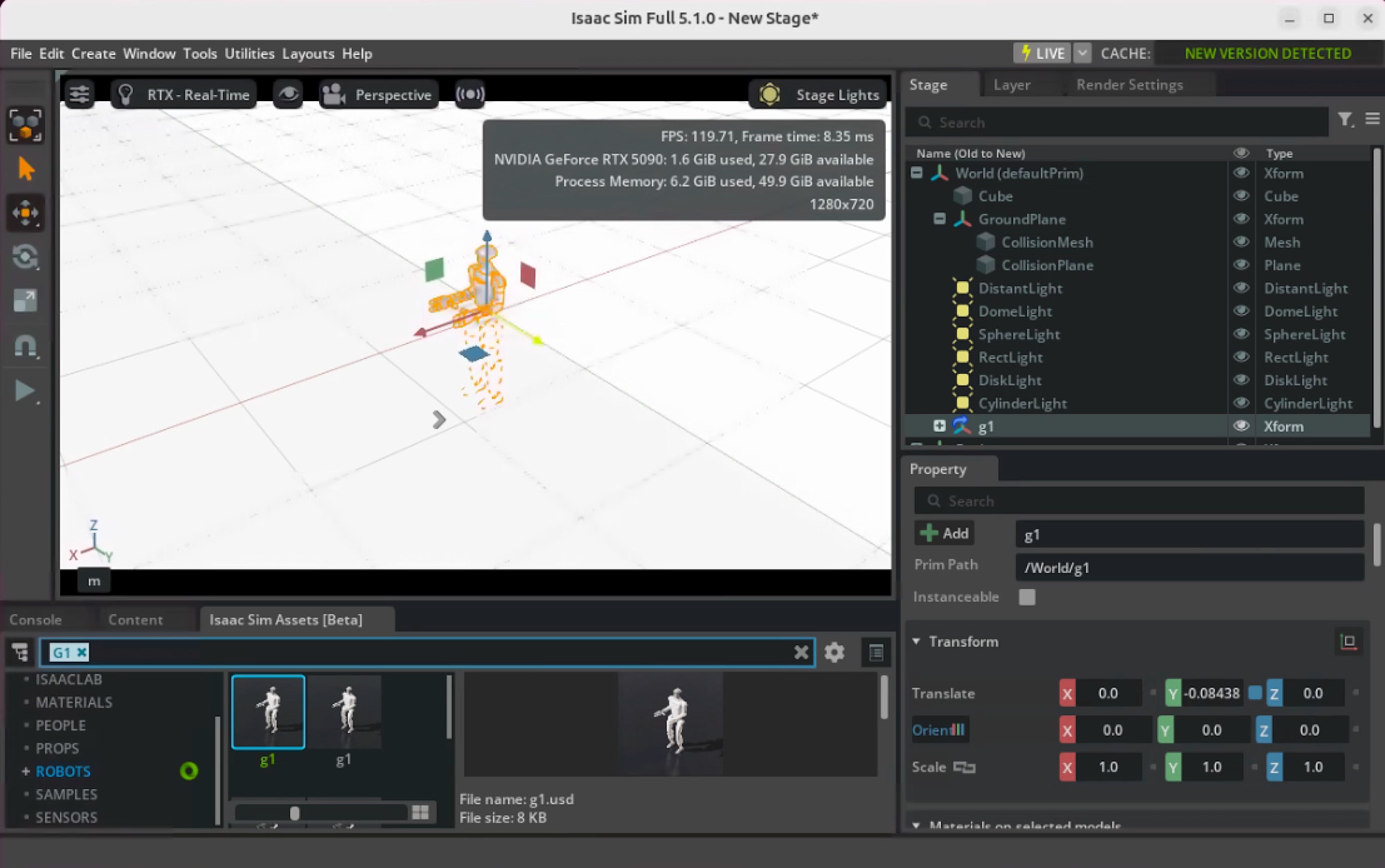Toggle the magnet Snap tool

(26, 345)
